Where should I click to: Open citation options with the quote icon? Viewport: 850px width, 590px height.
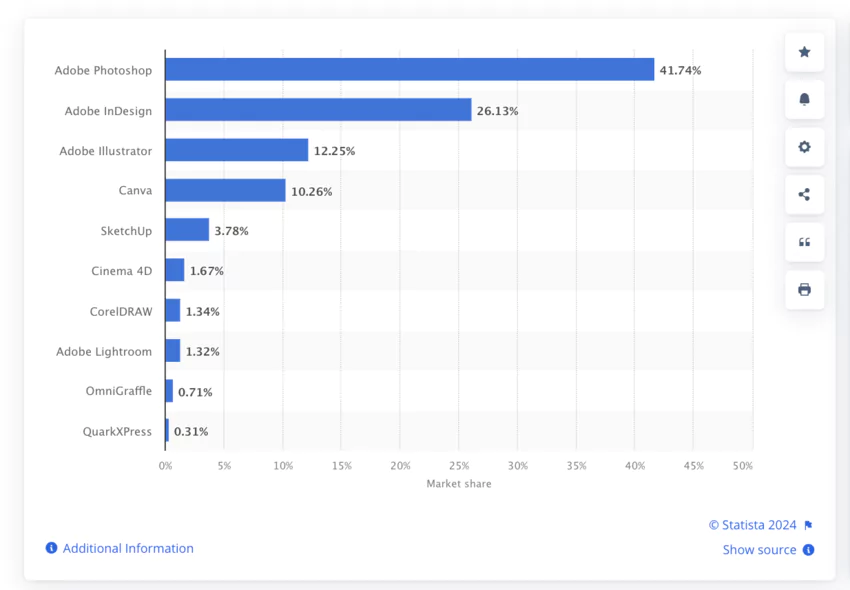804,242
